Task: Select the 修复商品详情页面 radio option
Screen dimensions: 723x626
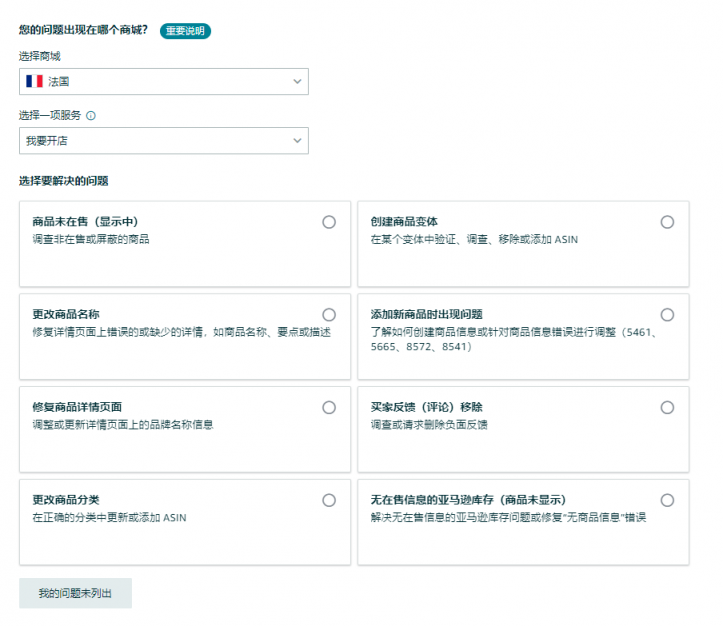Action: [329, 407]
